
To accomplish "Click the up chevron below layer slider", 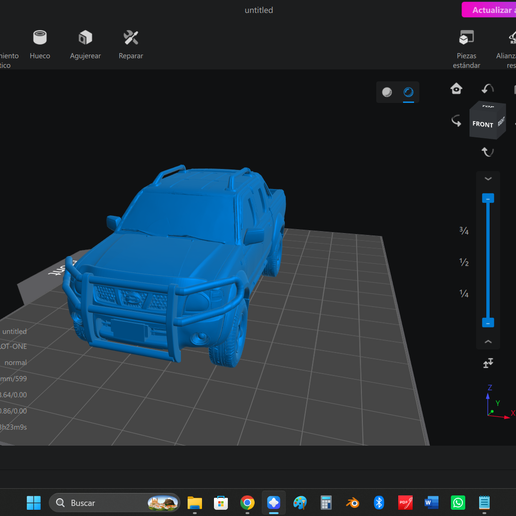I will [x=488, y=341].
